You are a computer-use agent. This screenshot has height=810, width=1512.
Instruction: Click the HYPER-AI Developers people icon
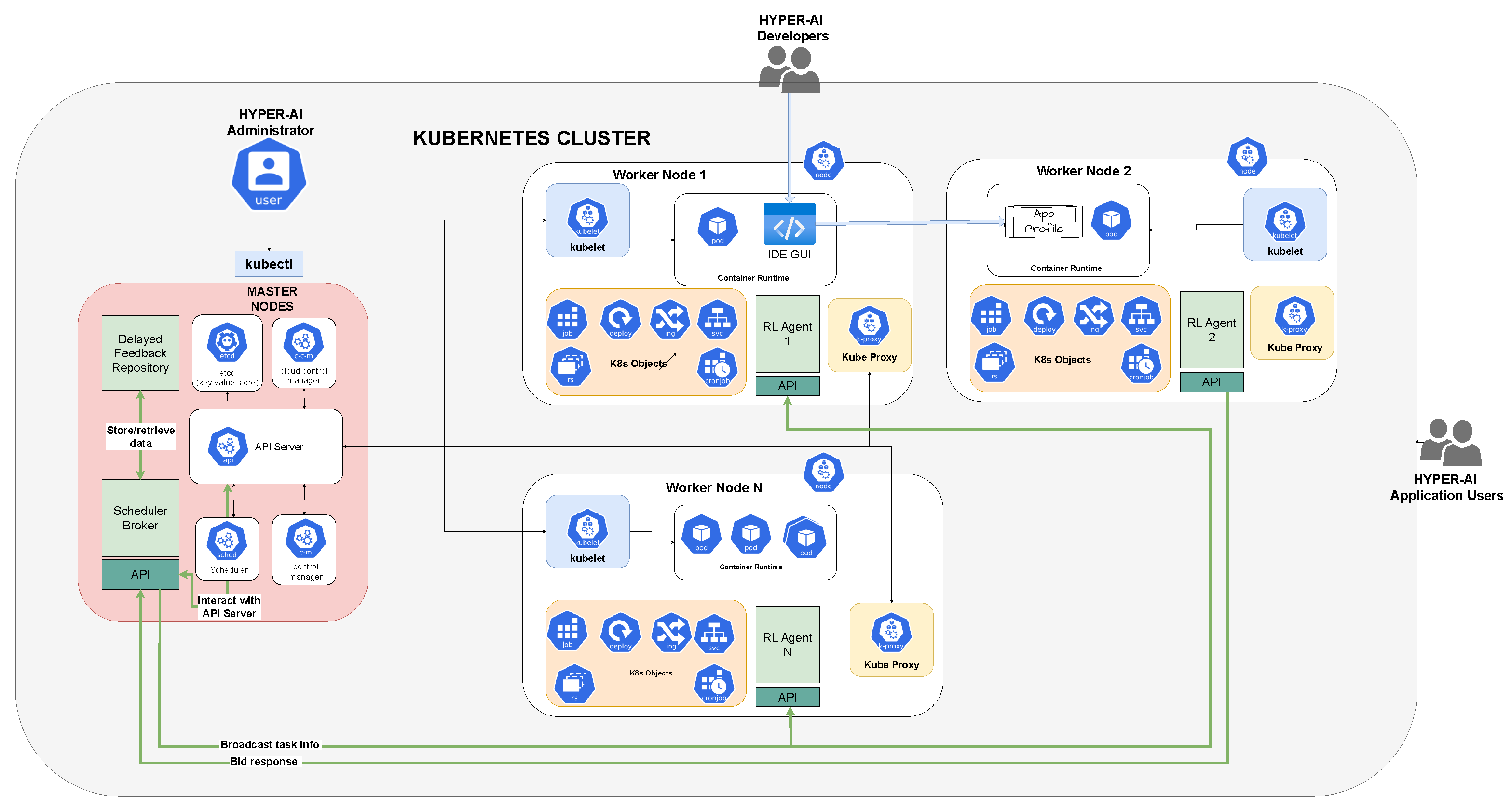pos(790,69)
